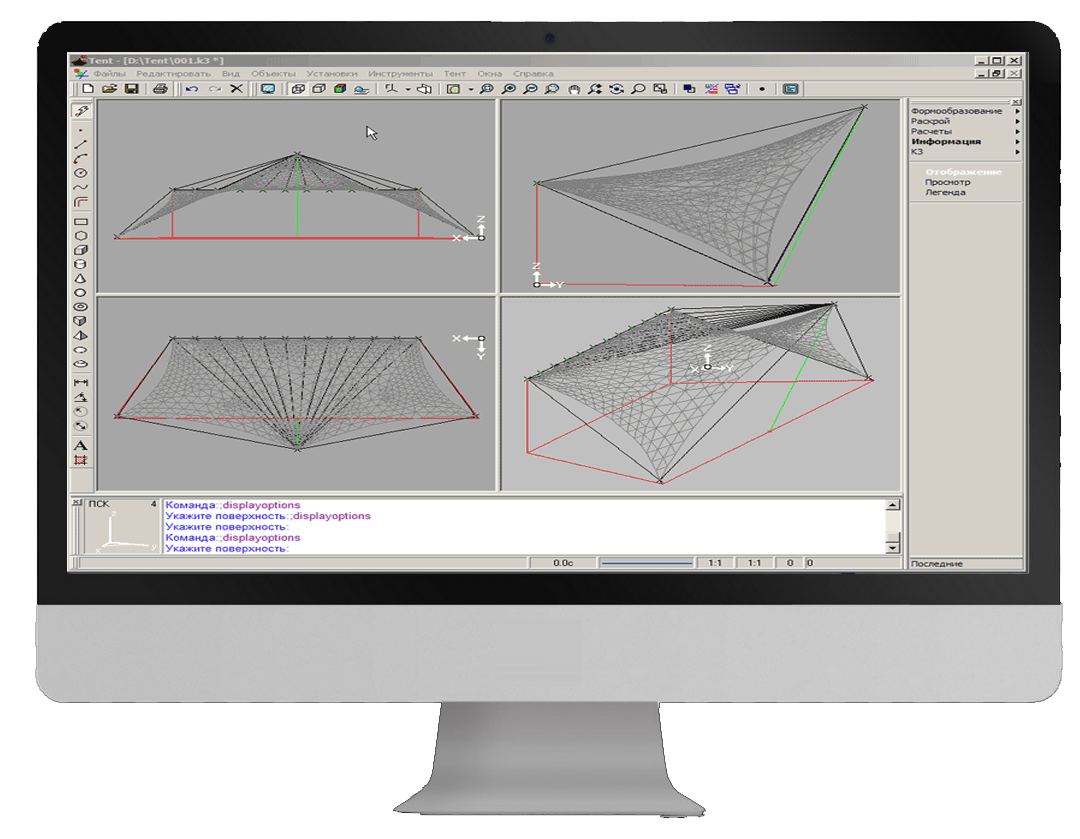Click the Последние label at panel bottom
Image resolution: width=1080 pixels, height=839 pixels.
(x=937, y=563)
